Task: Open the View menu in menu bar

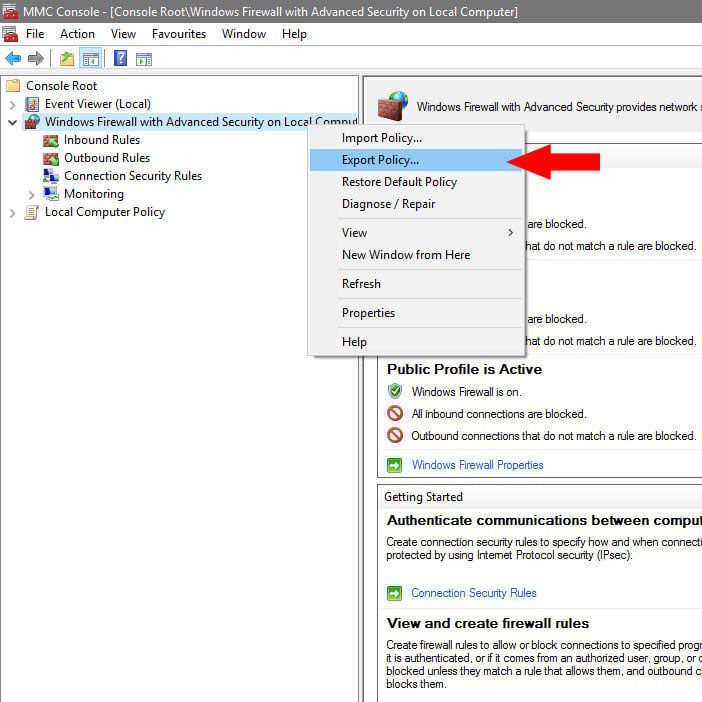Action: click(124, 34)
